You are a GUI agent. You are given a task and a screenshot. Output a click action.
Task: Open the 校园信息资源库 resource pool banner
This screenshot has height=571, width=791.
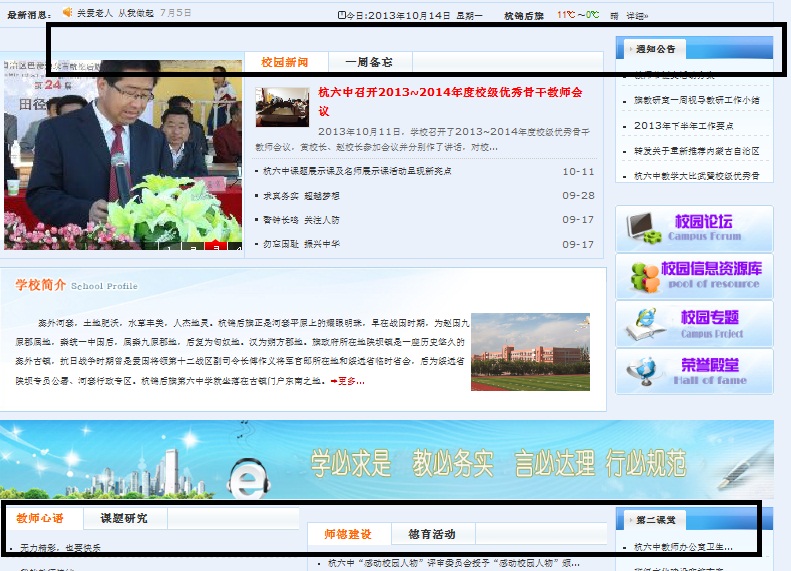point(694,275)
